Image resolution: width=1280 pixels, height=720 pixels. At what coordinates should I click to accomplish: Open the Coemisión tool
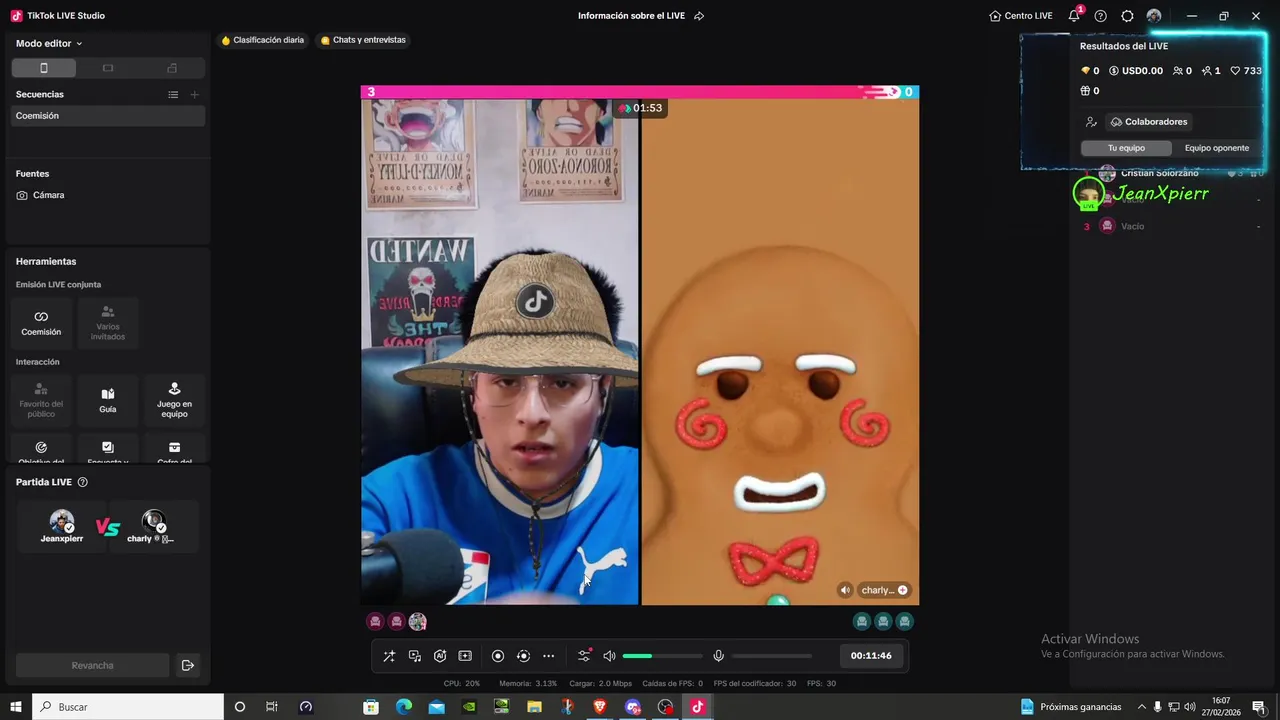point(41,322)
